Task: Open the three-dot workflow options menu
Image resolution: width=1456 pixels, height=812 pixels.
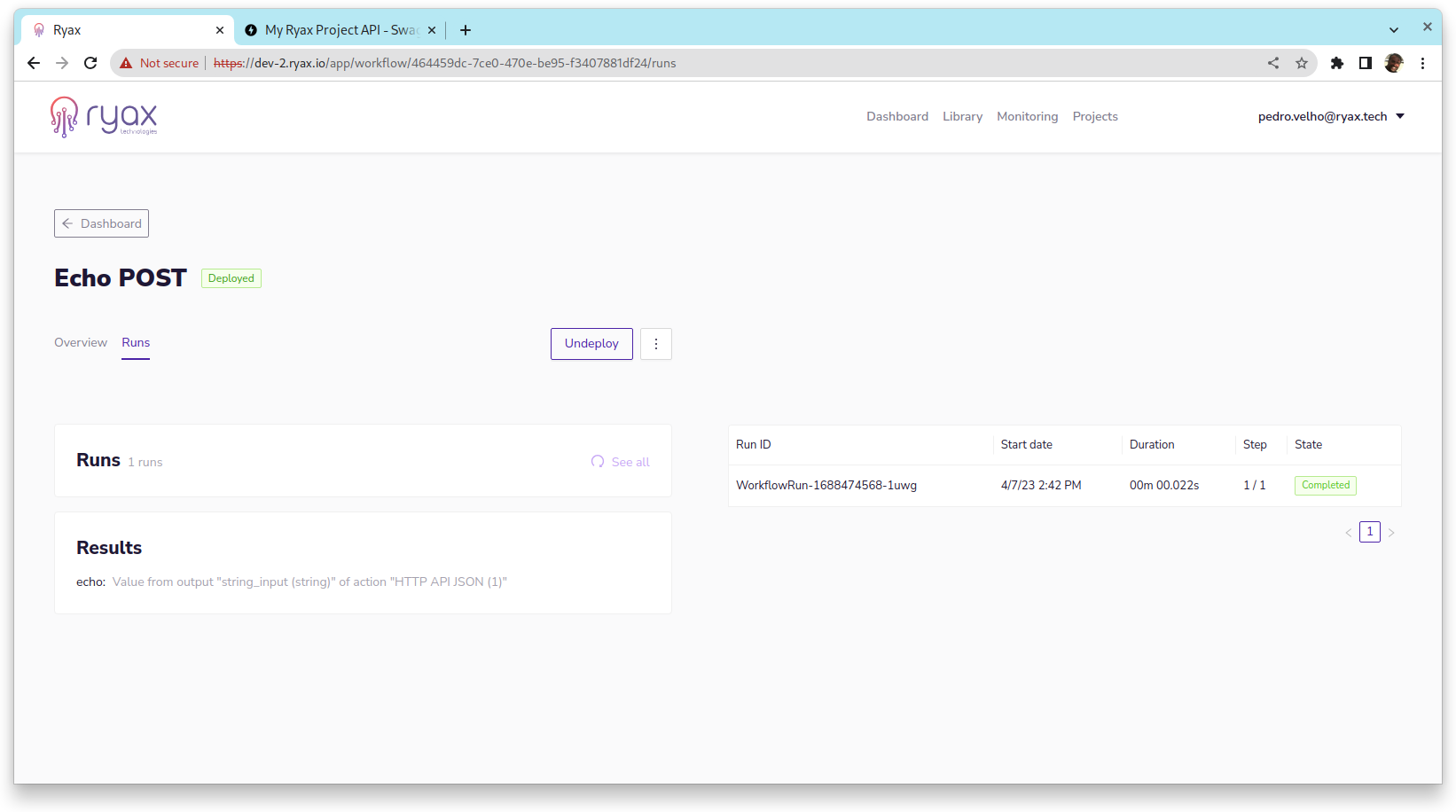Action: coord(656,344)
